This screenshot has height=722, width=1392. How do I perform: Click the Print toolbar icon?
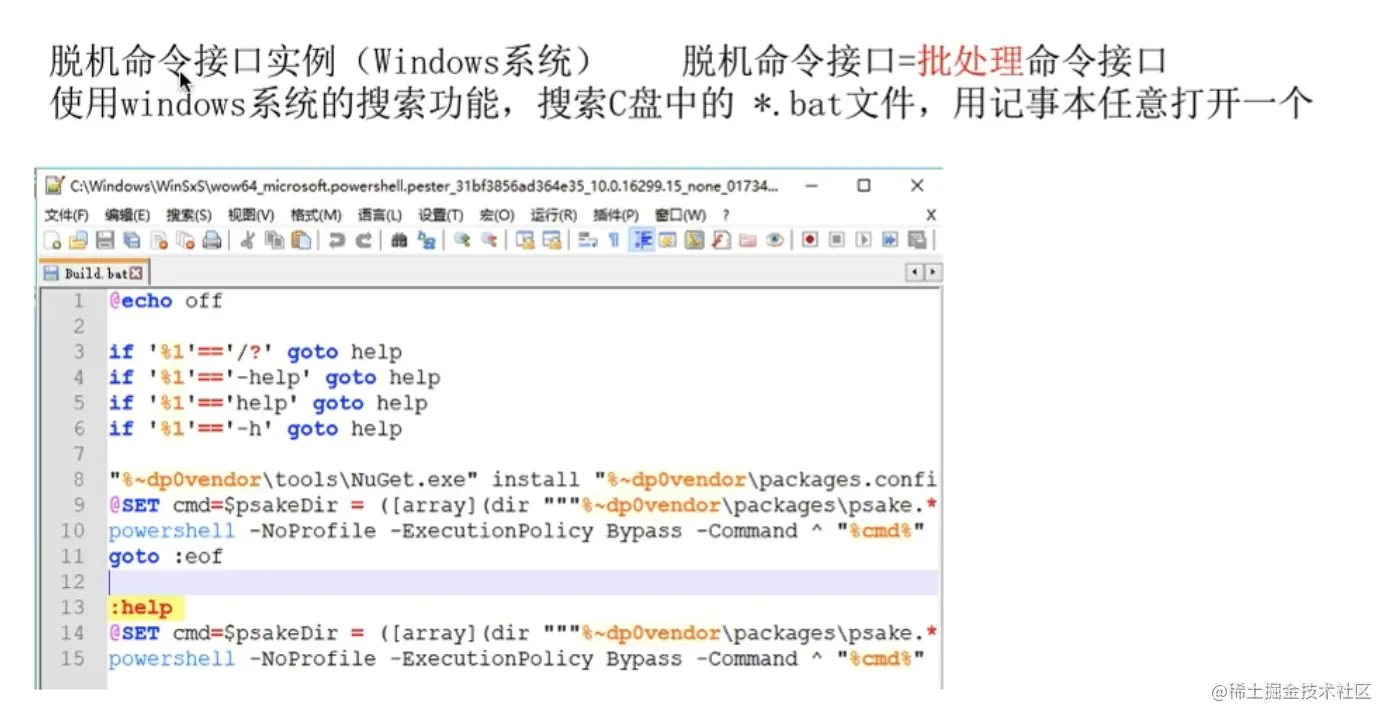click(x=211, y=240)
